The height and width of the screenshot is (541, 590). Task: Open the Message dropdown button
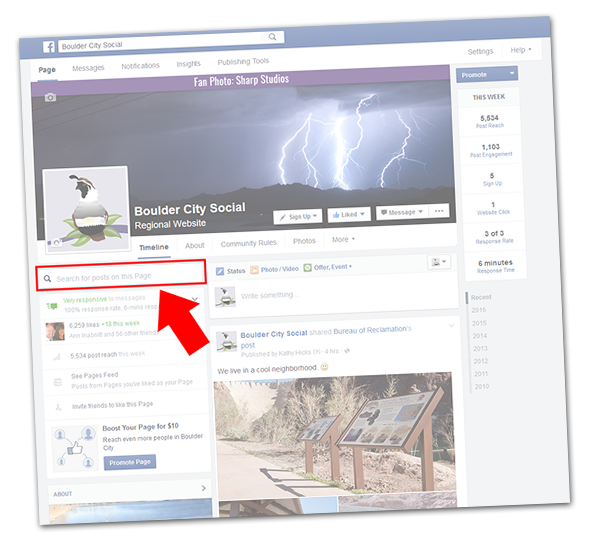[401, 213]
